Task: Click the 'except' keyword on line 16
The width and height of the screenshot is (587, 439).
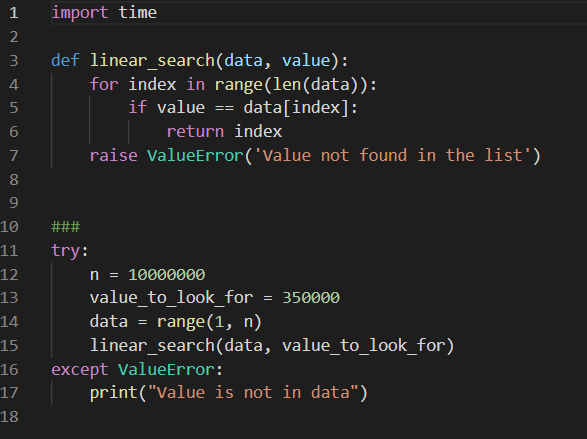Action: [x=80, y=370]
